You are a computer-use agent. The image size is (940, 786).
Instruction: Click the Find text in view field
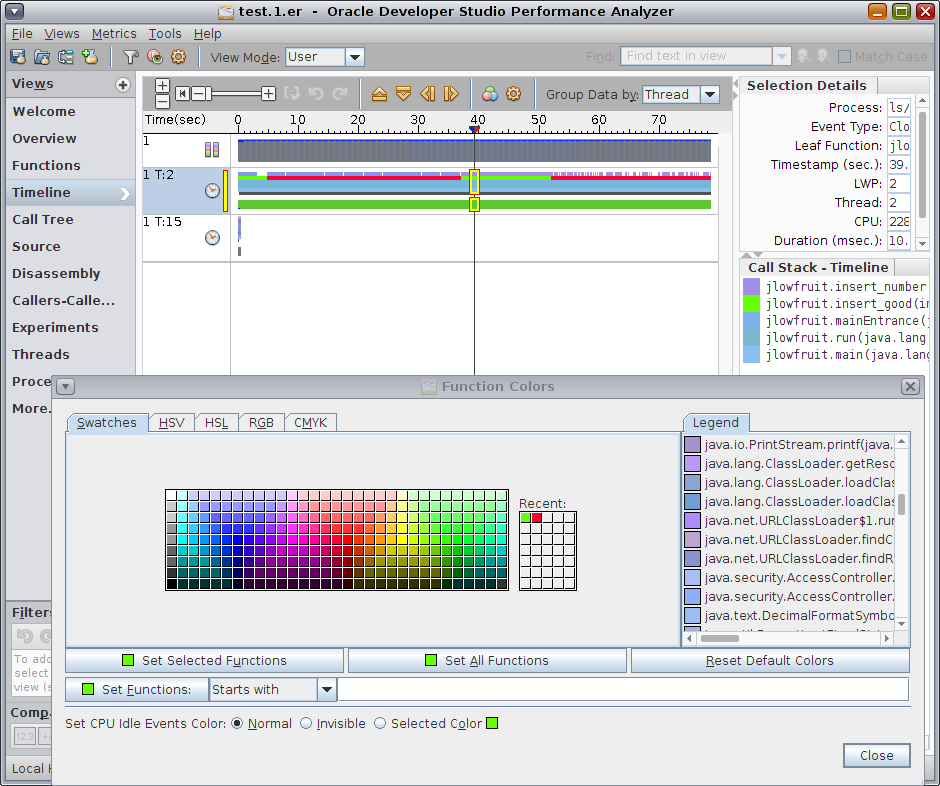pos(696,56)
